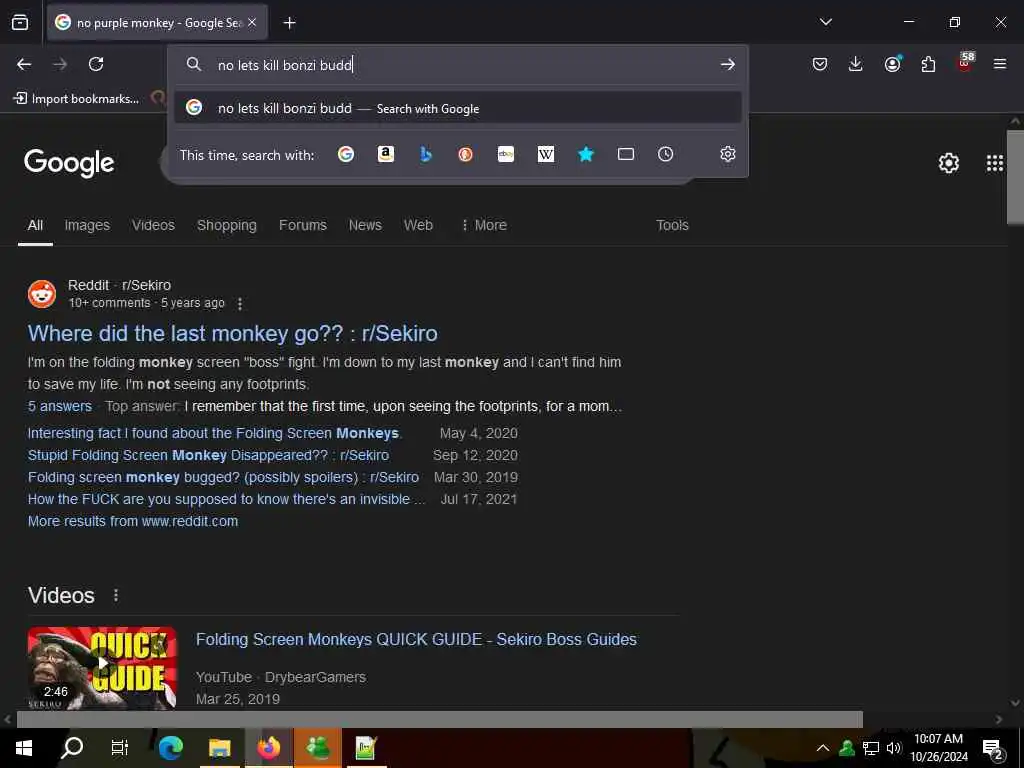Select 'no lets kill bonzi budd' Google suggestion
This screenshot has width=1024, height=768.
458,108
